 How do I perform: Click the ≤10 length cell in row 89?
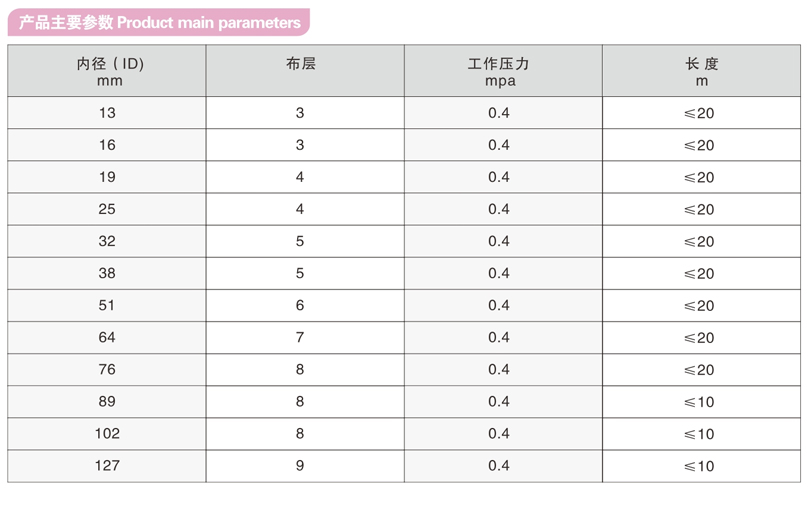pyautogui.click(x=699, y=401)
